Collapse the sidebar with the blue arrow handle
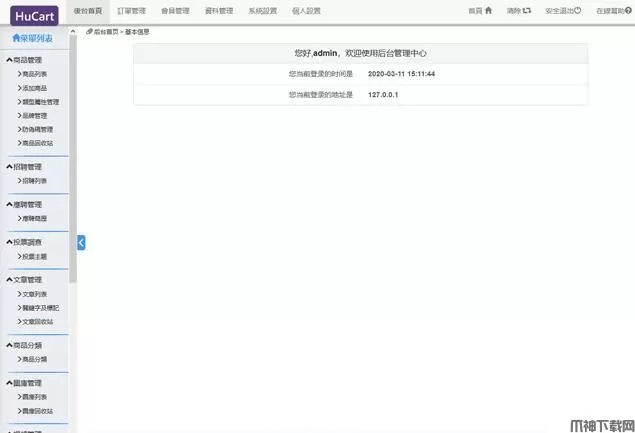 coord(81,243)
